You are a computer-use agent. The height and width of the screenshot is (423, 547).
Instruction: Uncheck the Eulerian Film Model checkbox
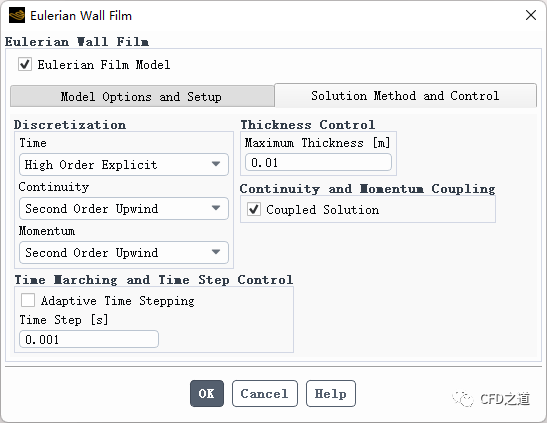(x=25, y=65)
